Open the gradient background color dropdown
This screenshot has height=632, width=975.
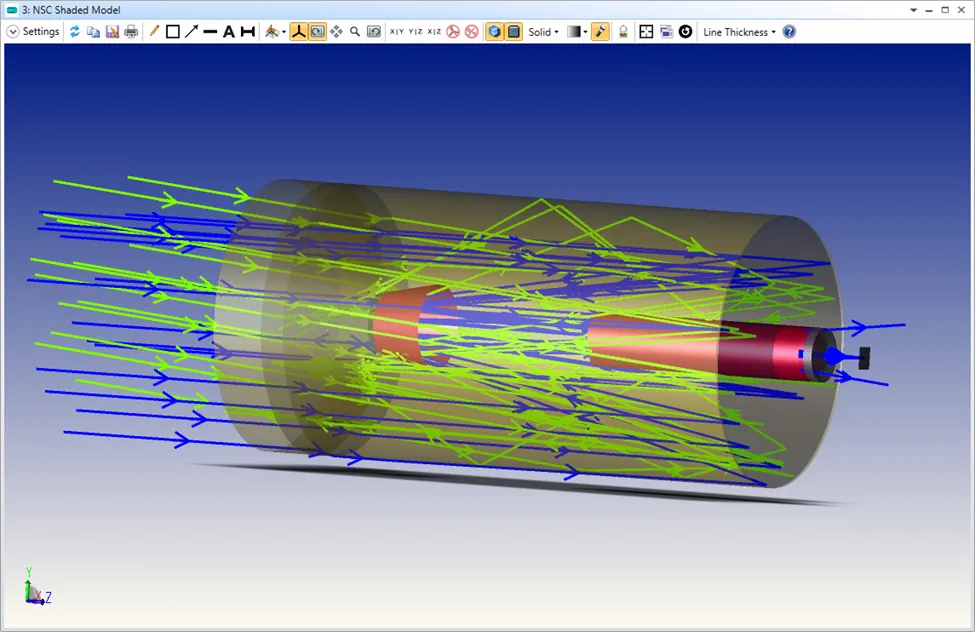576,32
